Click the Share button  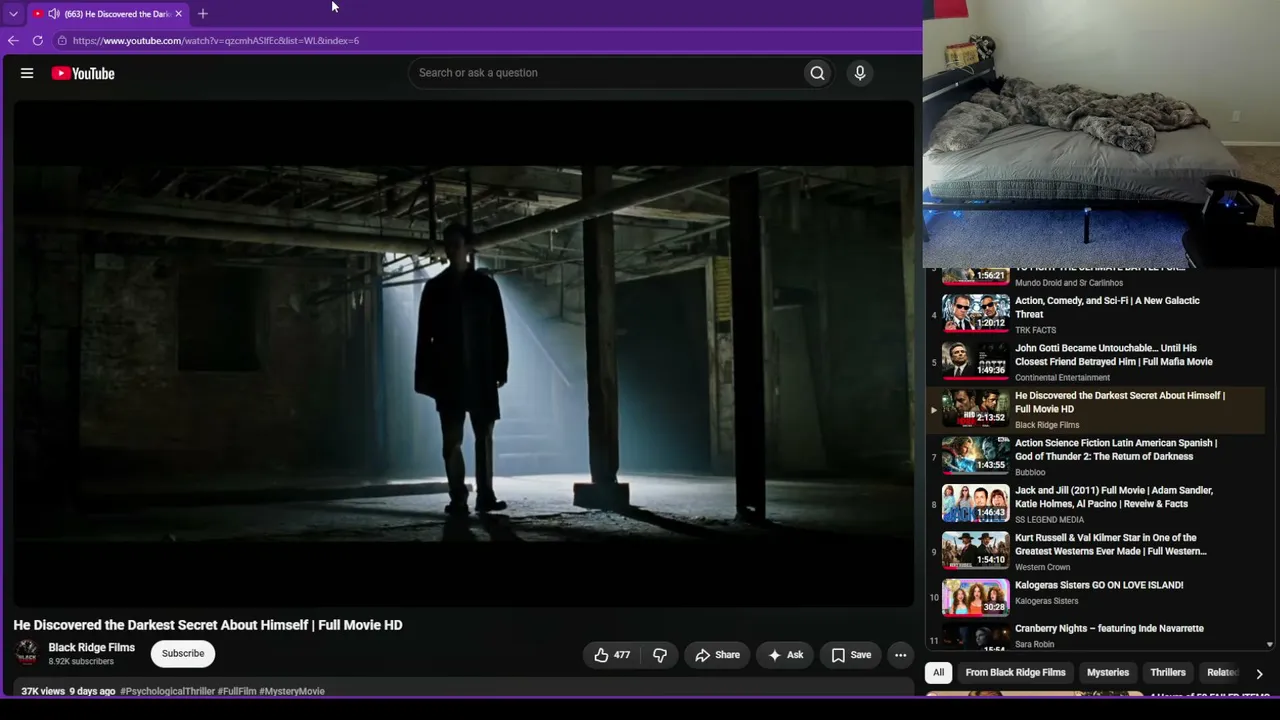[x=717, y=655]
